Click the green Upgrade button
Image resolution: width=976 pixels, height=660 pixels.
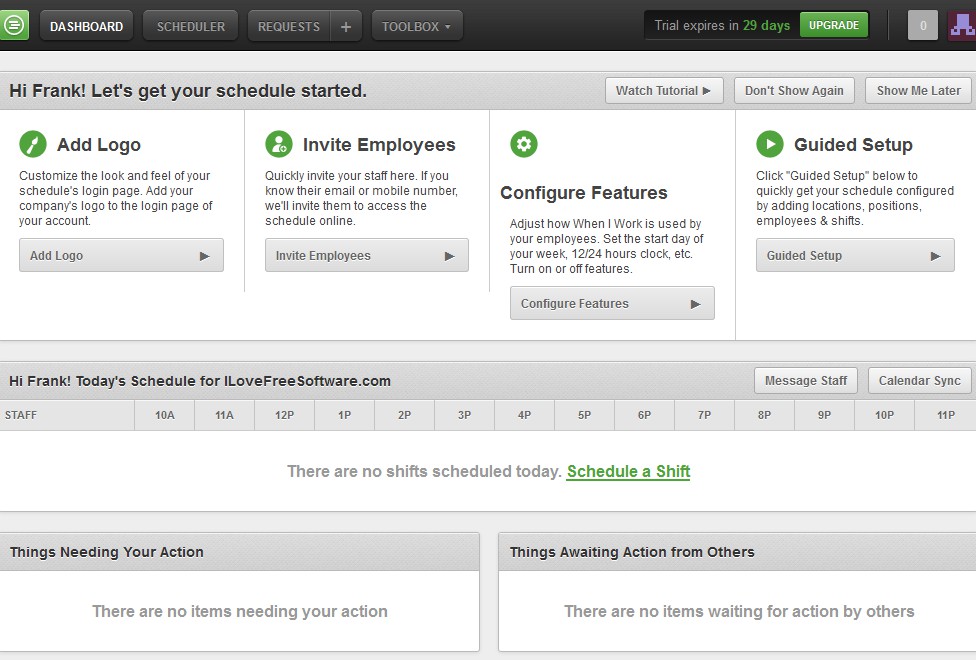[833, 26]
